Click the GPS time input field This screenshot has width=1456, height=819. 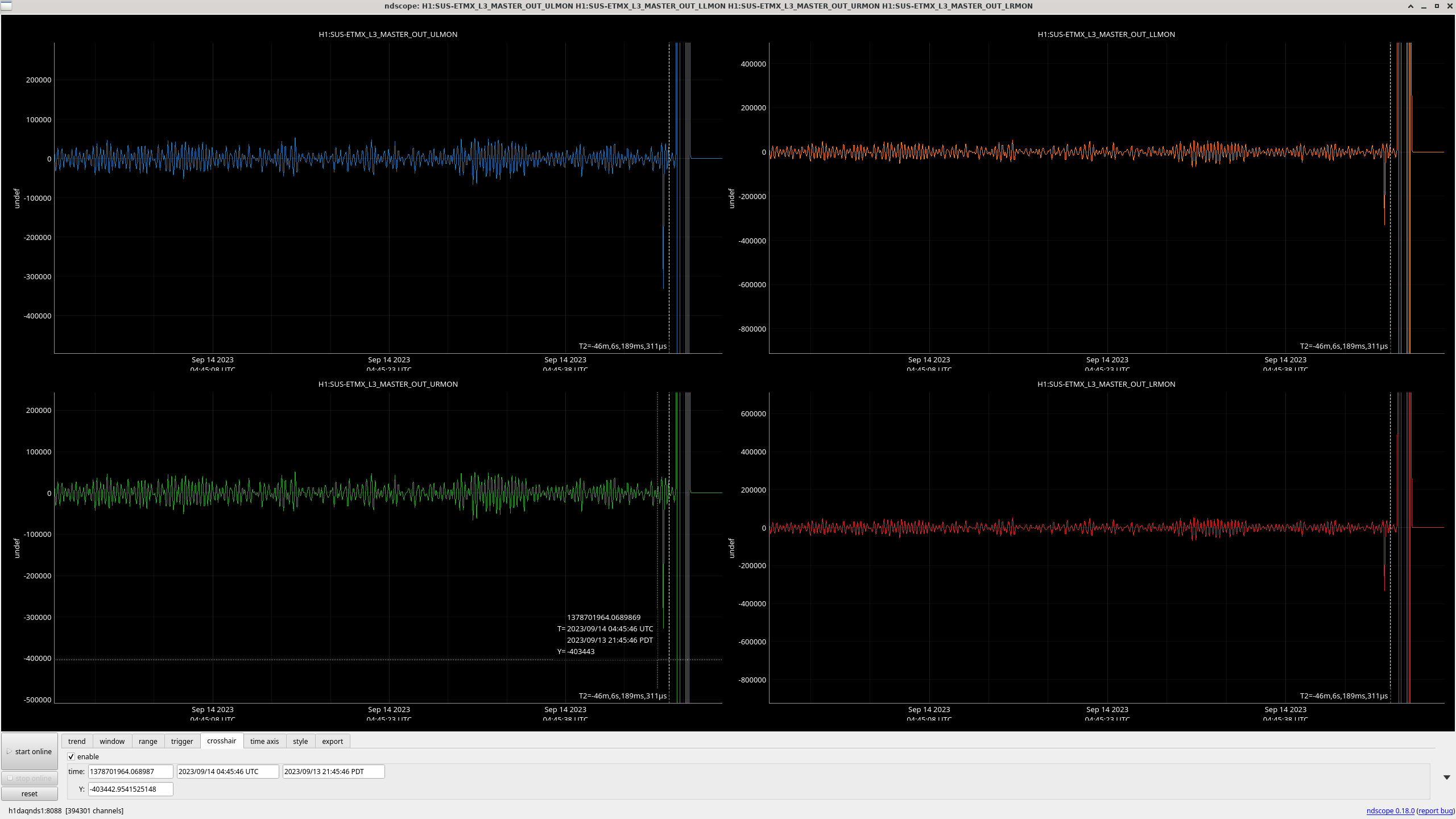[x=130, y=772]
